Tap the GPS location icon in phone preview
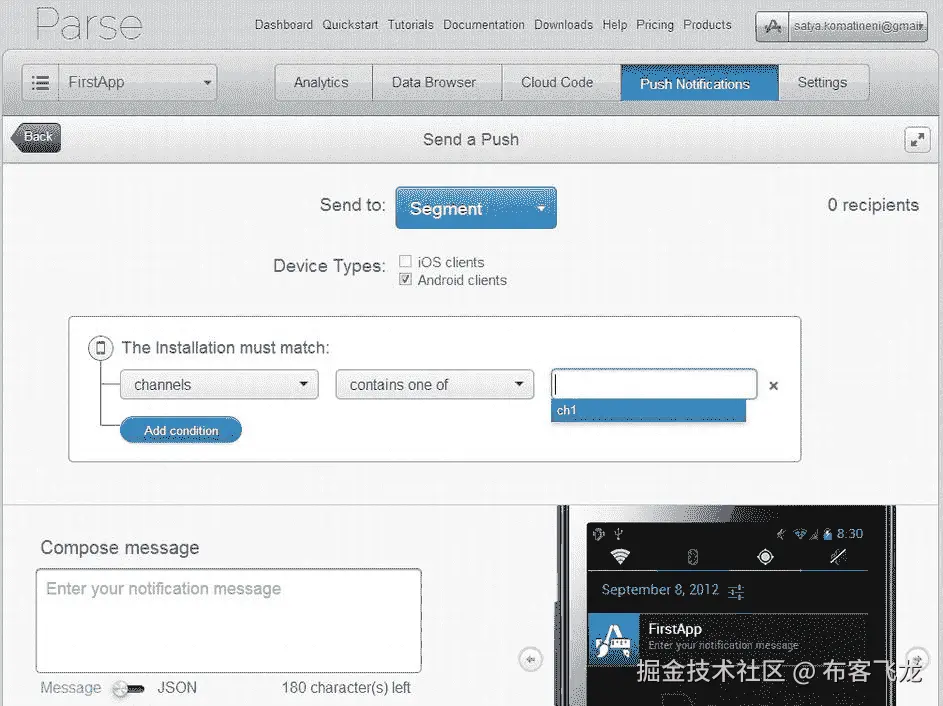 (765, 557)
